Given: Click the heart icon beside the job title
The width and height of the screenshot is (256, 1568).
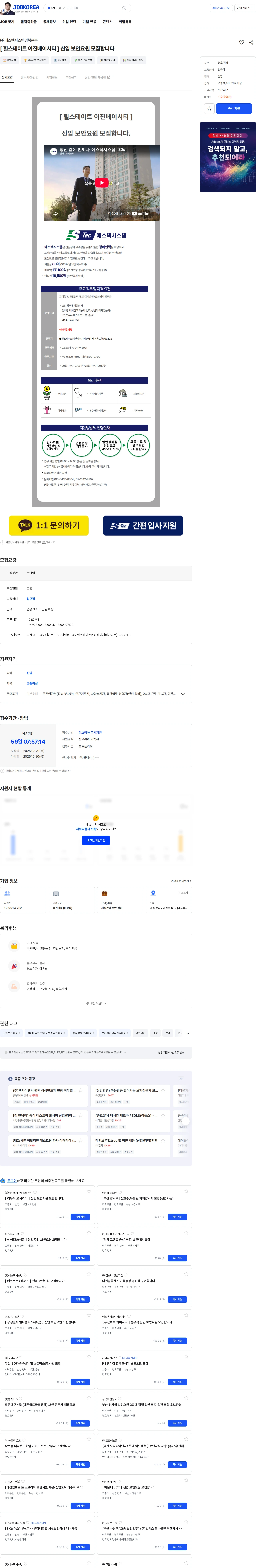Looking at the screenshot, I should 241,43.
